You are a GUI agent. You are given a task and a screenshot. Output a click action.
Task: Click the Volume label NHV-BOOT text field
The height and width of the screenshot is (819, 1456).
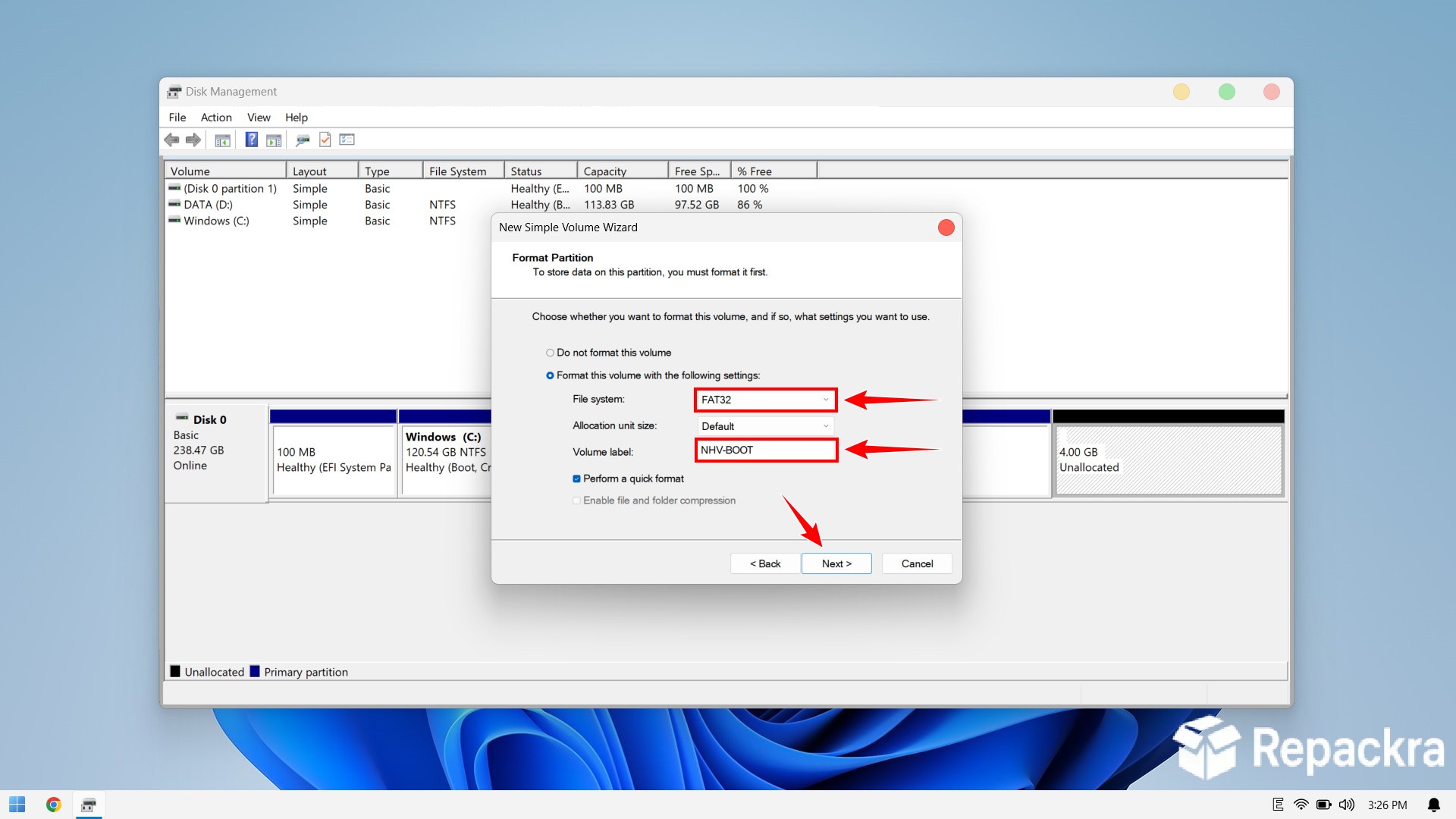[x=766, y=450]
